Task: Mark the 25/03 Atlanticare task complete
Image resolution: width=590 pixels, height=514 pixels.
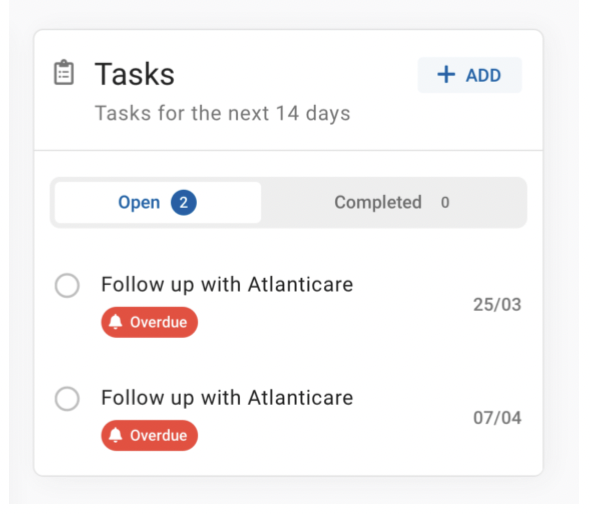Action: (x=67, y=286)
